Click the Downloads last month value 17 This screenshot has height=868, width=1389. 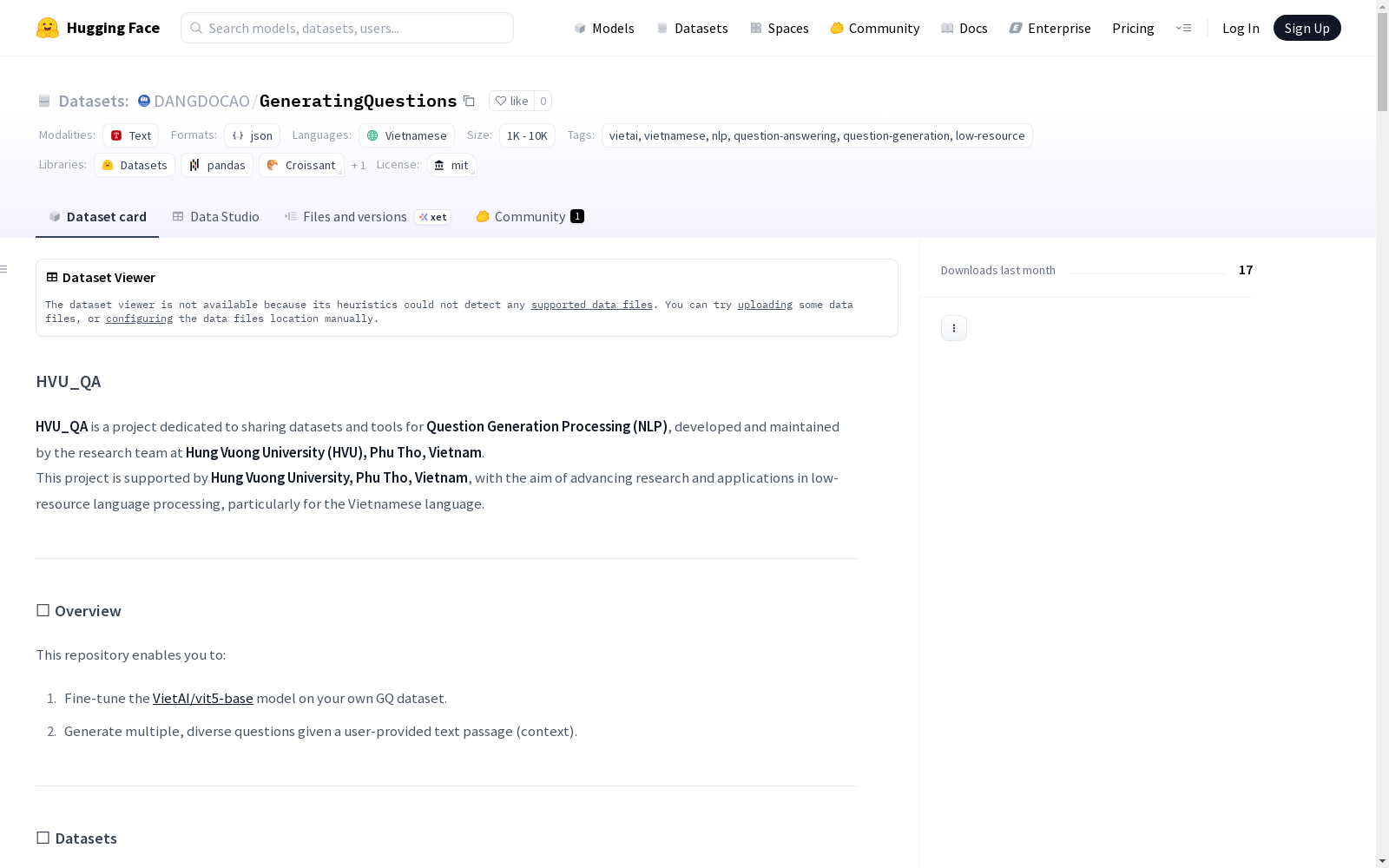coord(1246,270)
